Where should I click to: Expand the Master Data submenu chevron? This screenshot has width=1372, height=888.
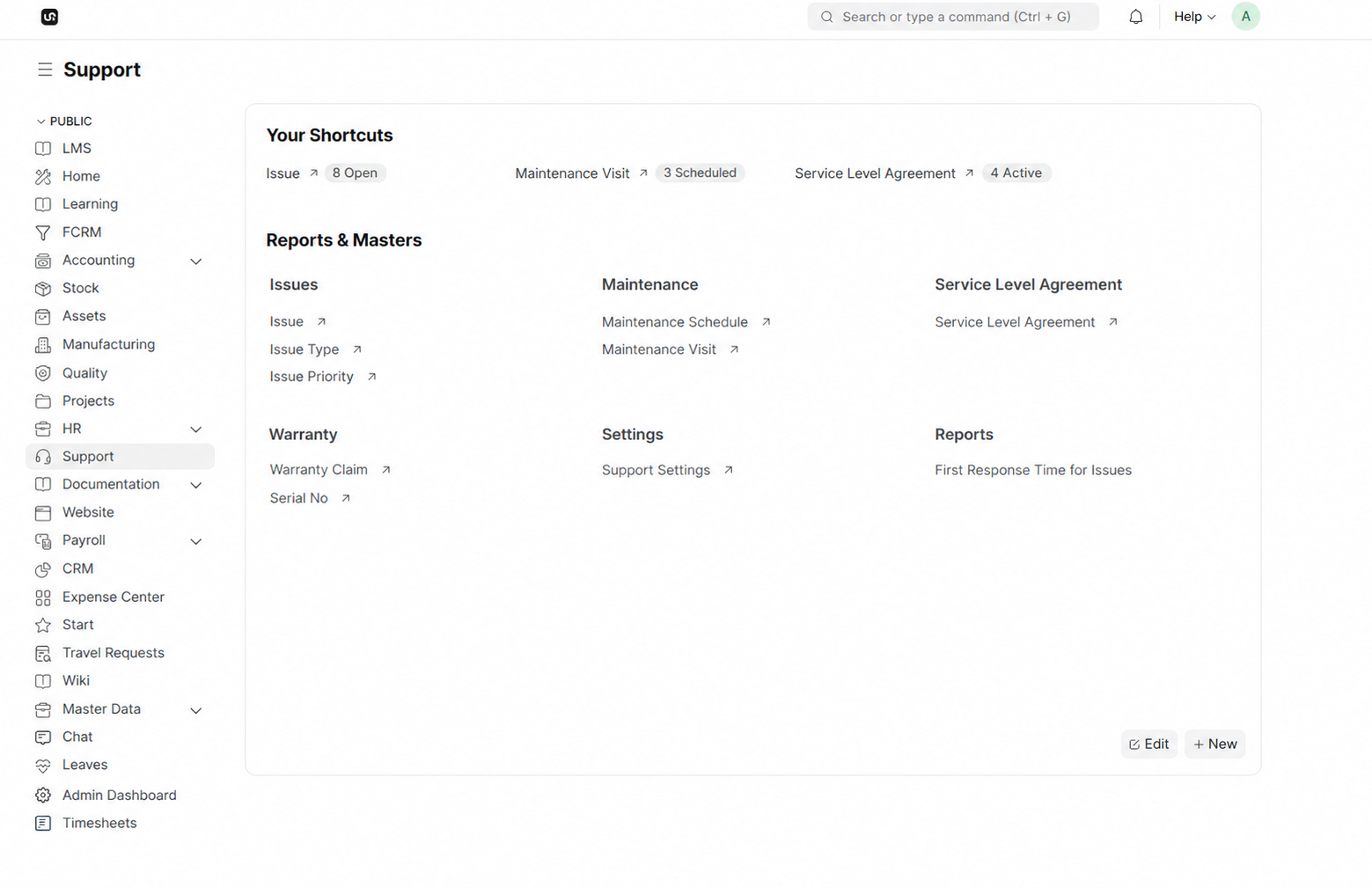pos(196,710)
